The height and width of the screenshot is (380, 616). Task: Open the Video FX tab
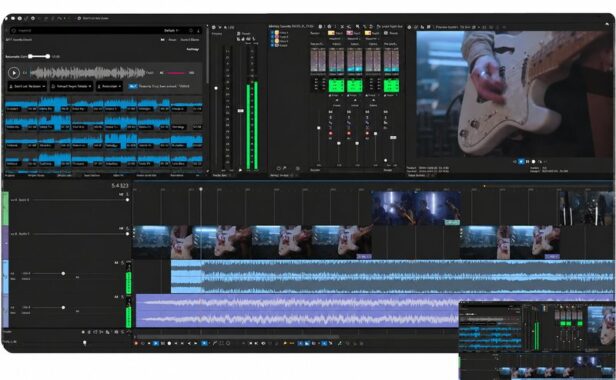tap(118, 175)
